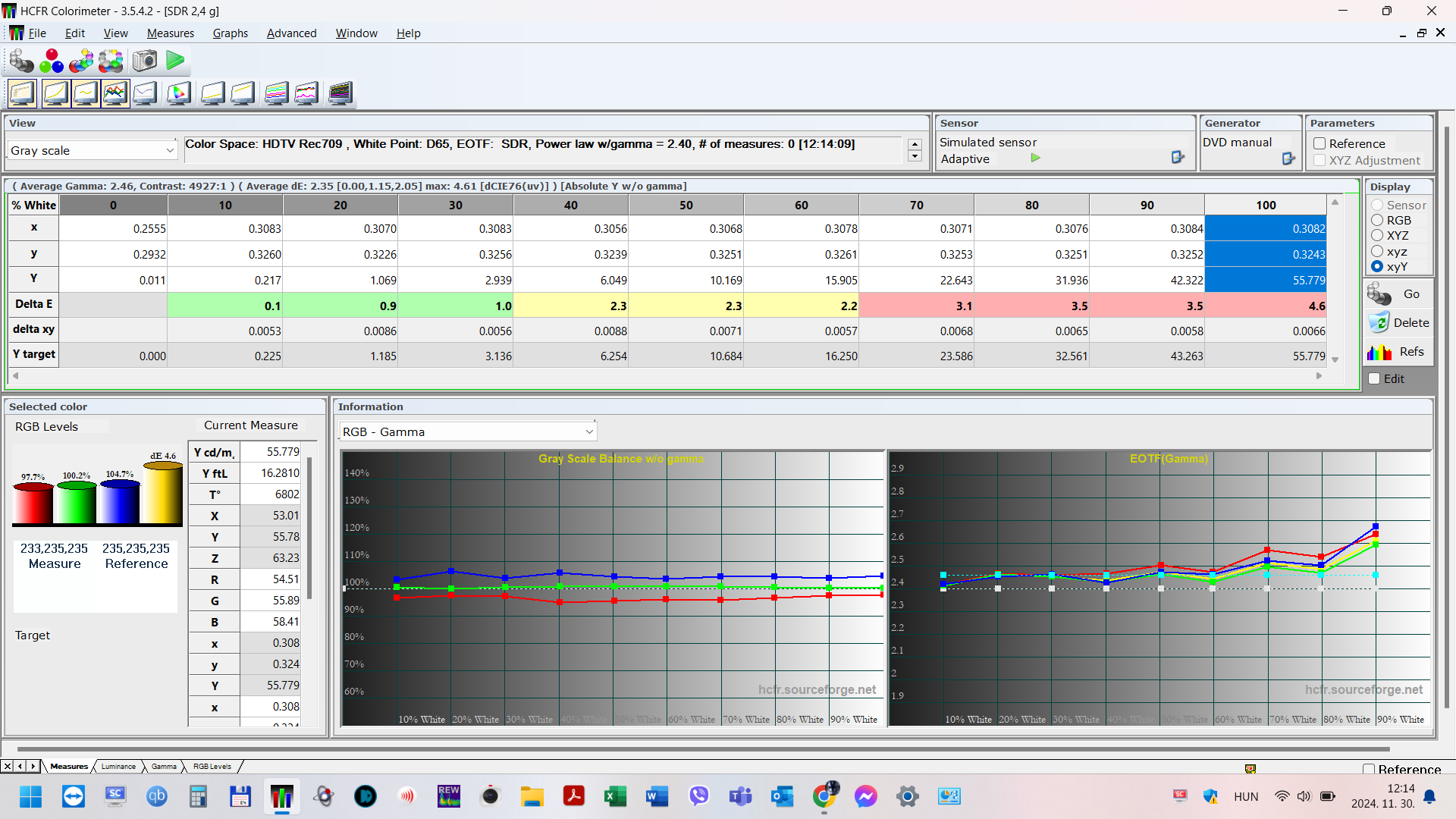1456x819 pixels.
Task: Toggle the luminance curve monitor icon
Action: pyautogui.click(x=55, y=93)
